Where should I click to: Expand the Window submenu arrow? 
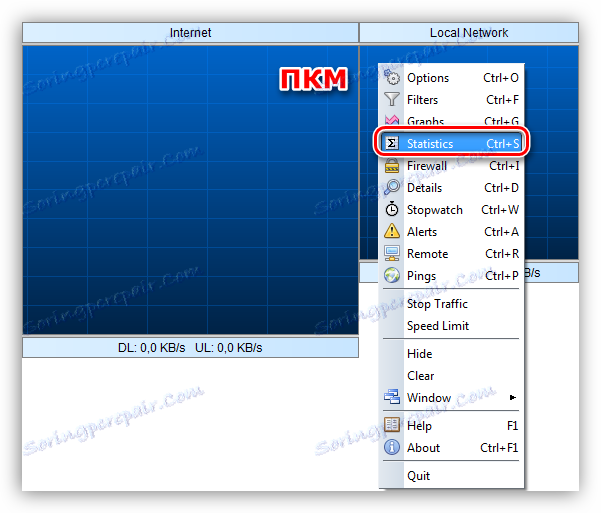click(512, 397)
